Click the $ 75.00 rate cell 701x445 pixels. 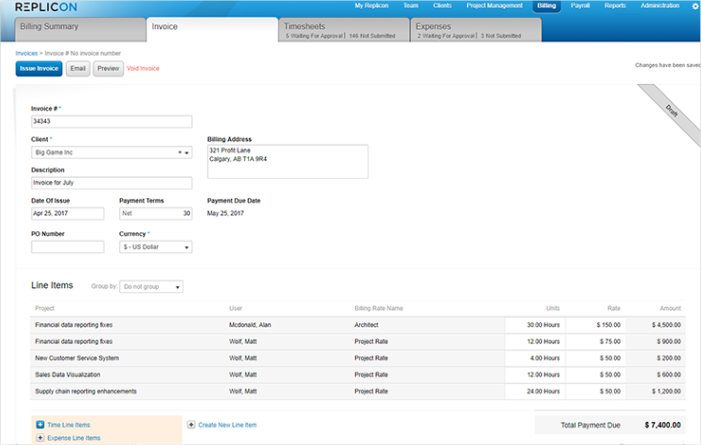(595, 341)
